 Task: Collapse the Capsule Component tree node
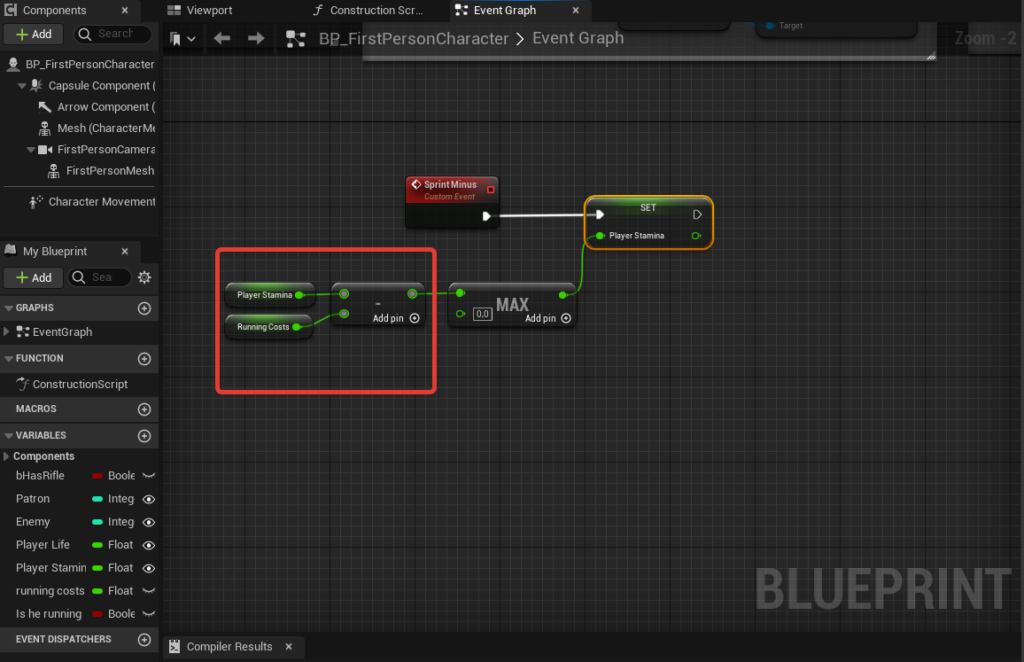click(22, 86)
